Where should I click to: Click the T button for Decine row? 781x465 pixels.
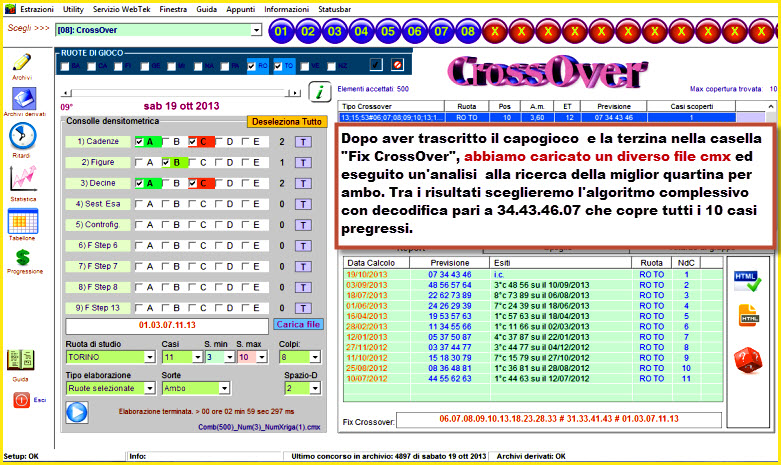pyautogui.click(x=303, y=184)
